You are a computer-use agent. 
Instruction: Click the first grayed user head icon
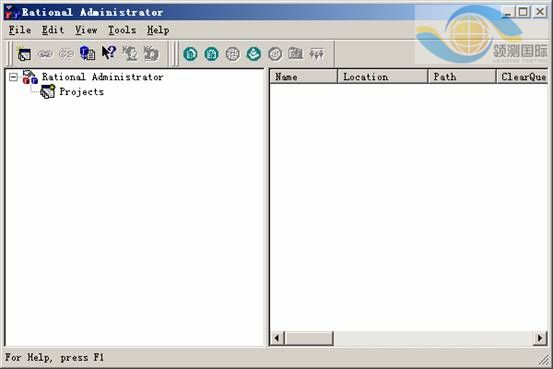(x=130, y=54)
